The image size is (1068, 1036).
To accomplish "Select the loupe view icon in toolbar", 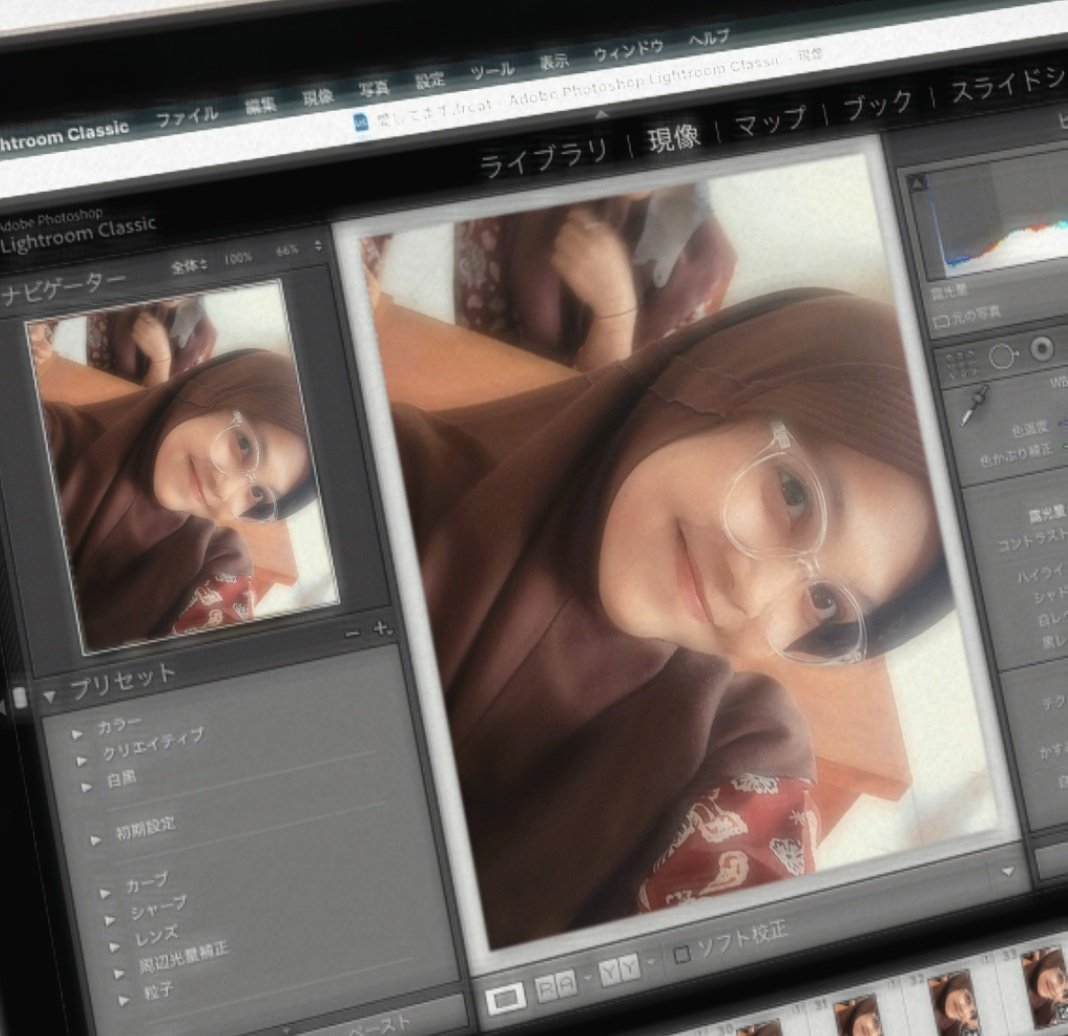I will click(505, 999).
